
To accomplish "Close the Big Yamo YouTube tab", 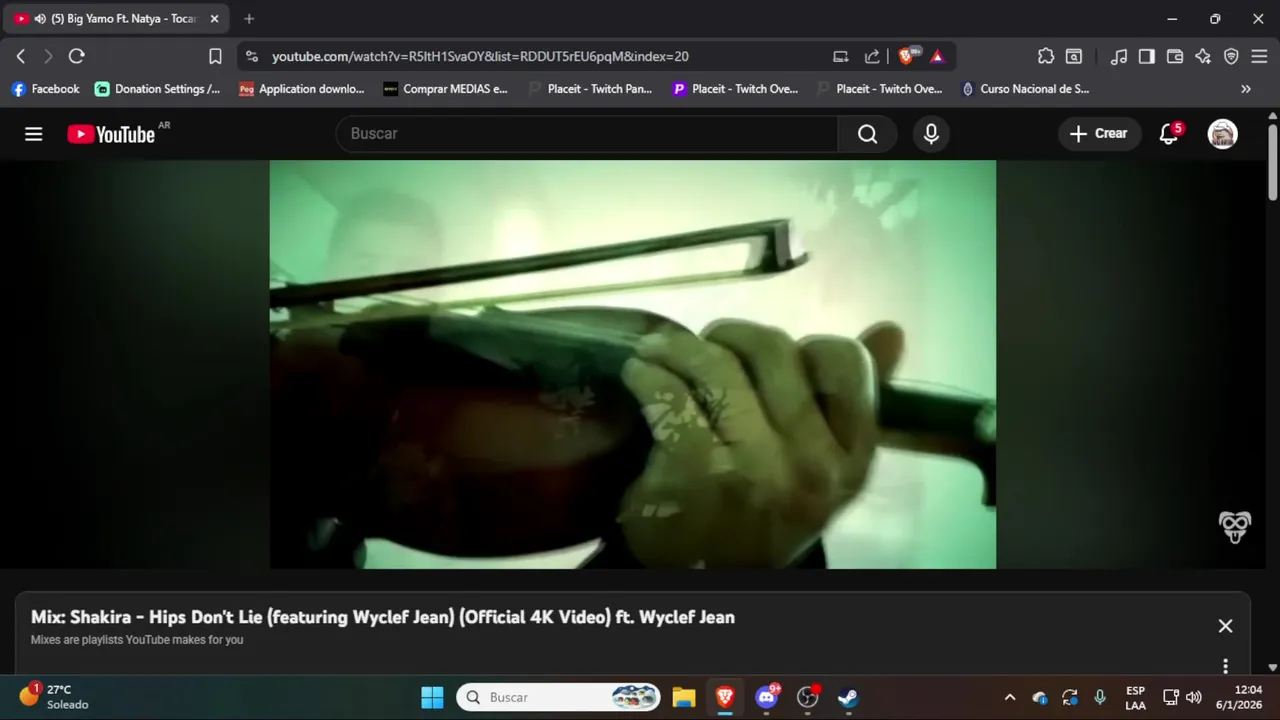I will pos(214,19).
